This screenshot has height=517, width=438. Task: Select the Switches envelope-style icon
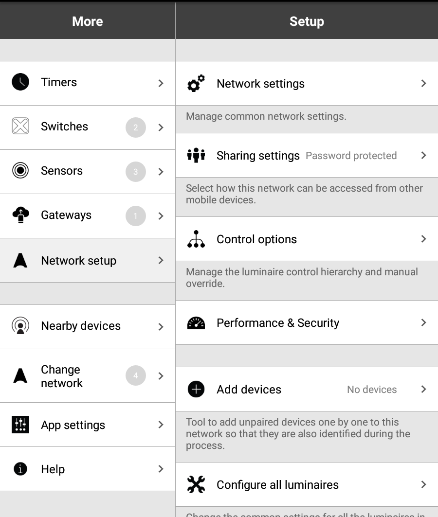point(20,126)
